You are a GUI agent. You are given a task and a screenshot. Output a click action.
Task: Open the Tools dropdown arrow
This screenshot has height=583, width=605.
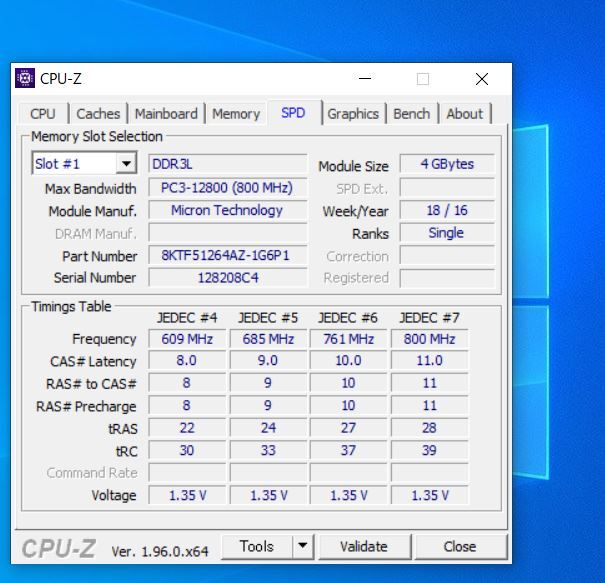[303, 546]
